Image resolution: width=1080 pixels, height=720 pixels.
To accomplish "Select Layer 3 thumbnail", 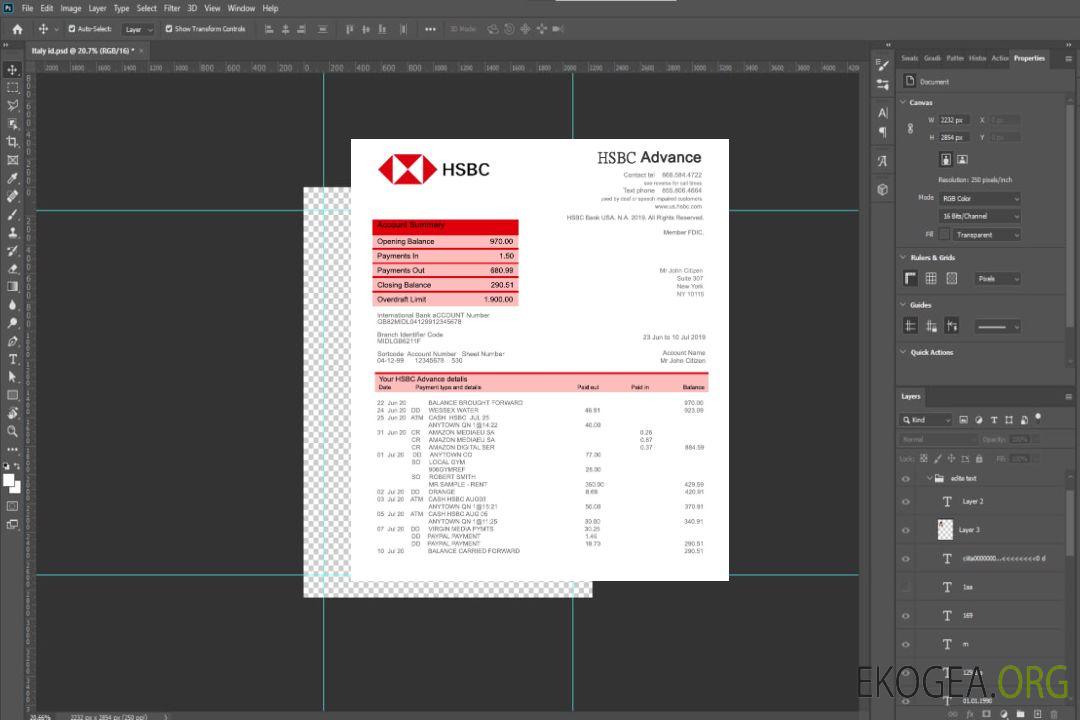I will (x=946, y=530).
